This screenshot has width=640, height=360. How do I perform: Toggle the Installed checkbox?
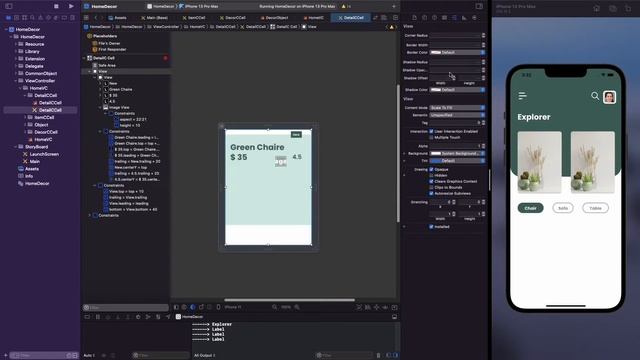point(431,227)
